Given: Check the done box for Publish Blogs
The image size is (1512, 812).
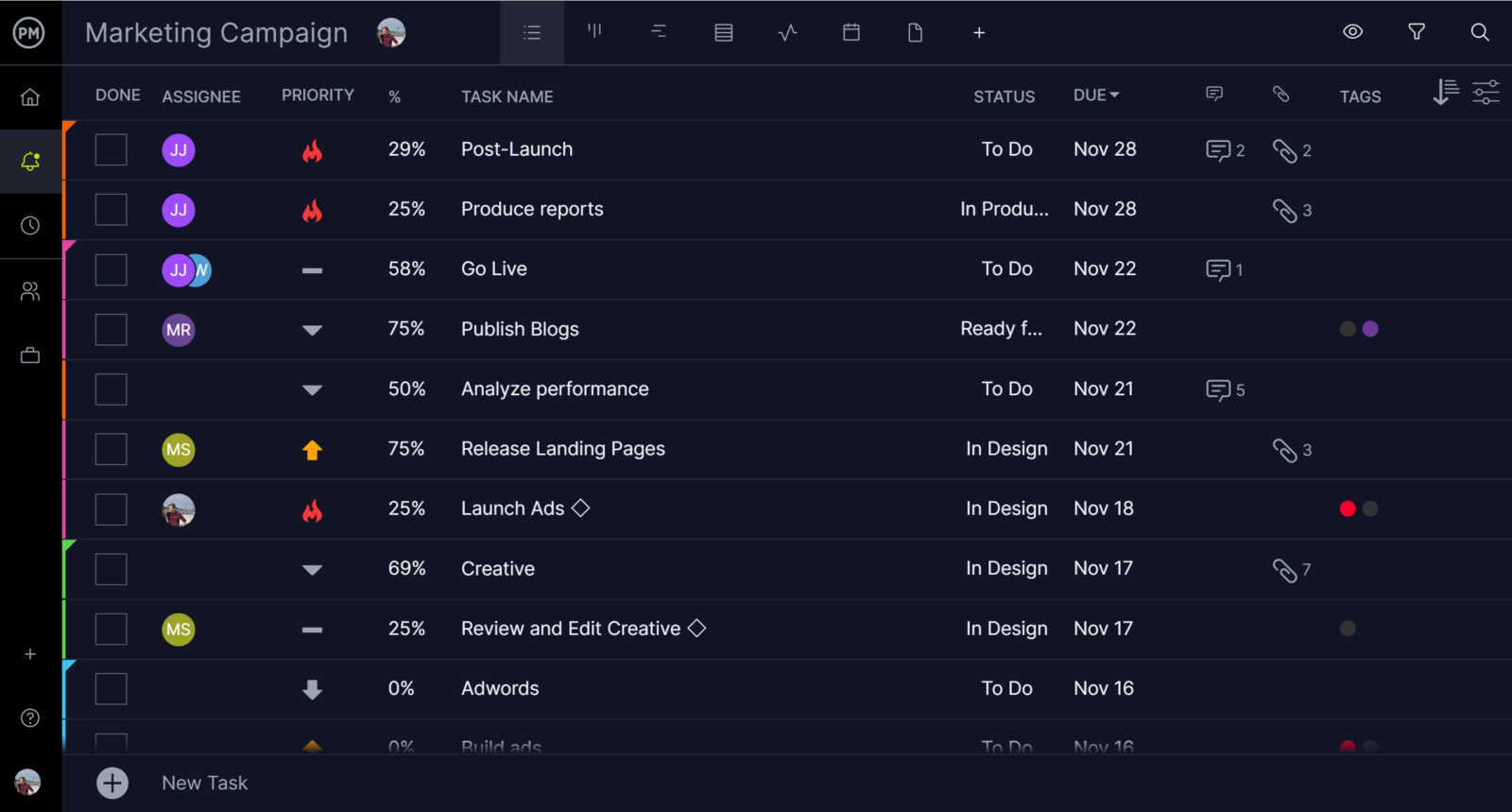Looking at the screenshot, I should [111, 329].
